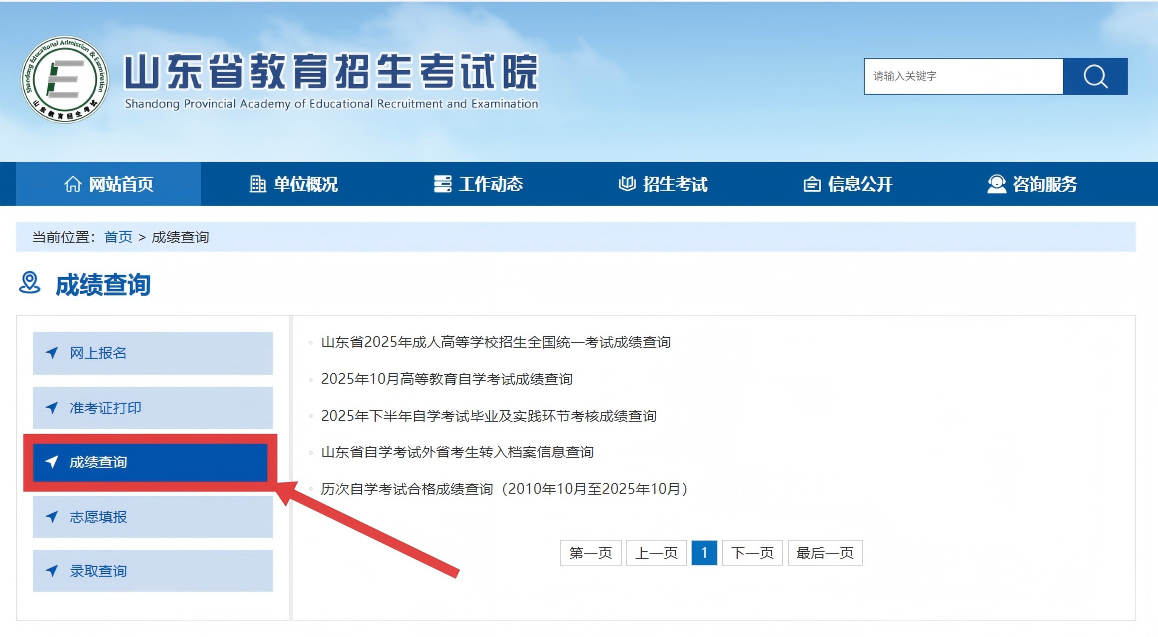This screenshot has height=637, width=1158.
Task: Open 山东省2025年成人高等学校招生 score query link
Action: (x=495, y=342)
